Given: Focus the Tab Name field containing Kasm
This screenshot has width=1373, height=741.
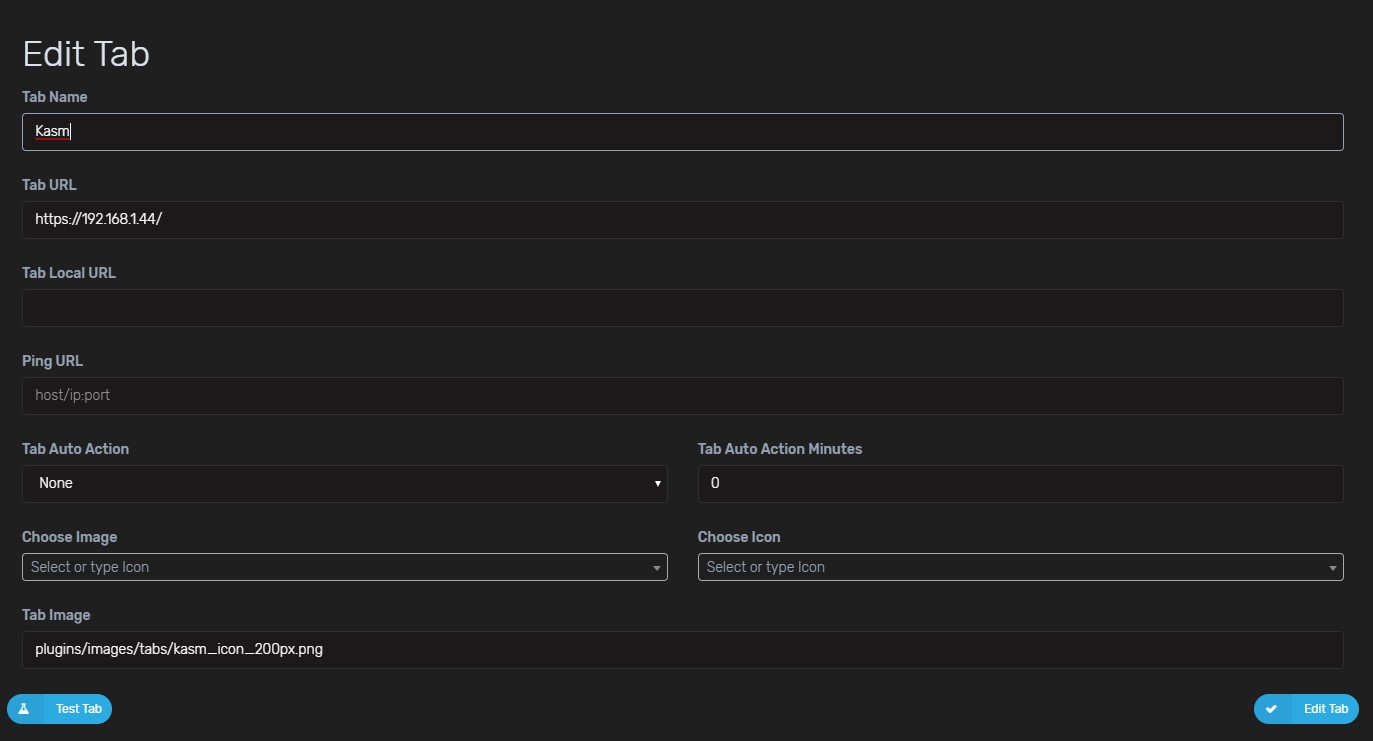Looking at the screenshot, I should pyautogui.click(x=682, y=132).
